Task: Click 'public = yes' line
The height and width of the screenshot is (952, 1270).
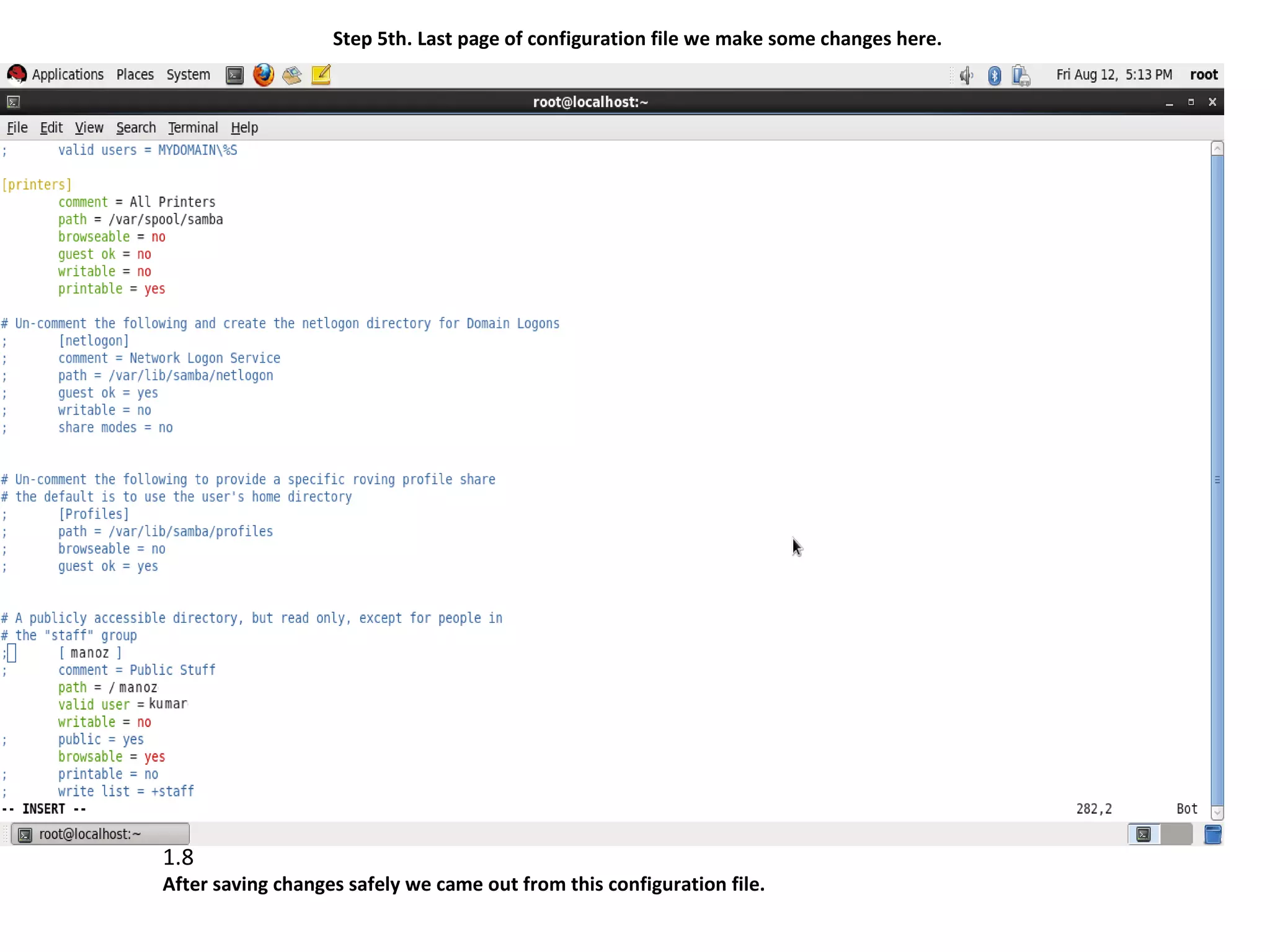Action: (x=101, y=739)
